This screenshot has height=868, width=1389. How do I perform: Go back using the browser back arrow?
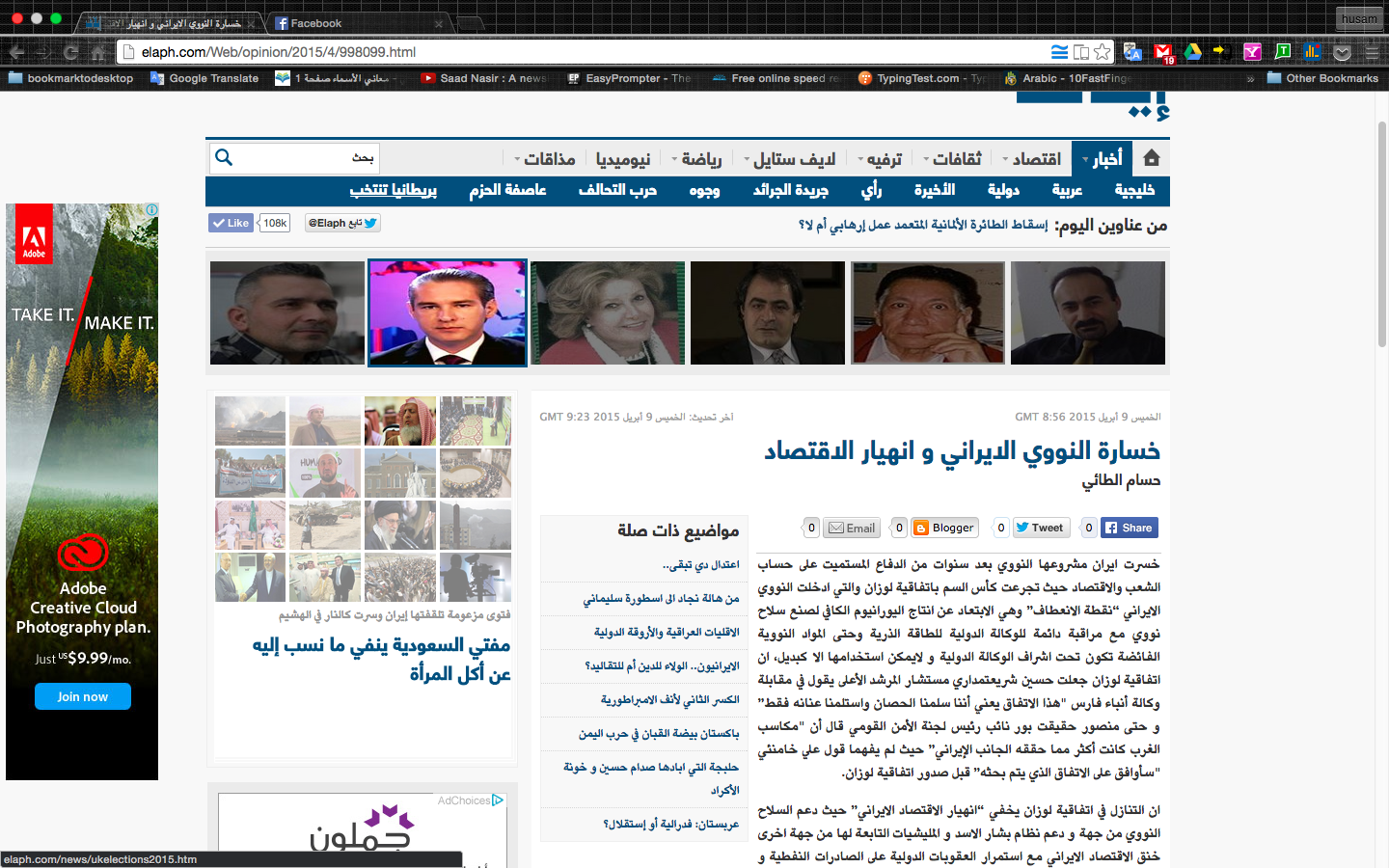pos(16,52)
